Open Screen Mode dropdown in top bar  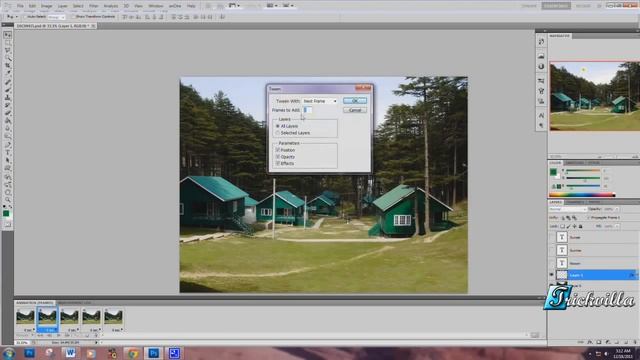click(x=288, y=6)
